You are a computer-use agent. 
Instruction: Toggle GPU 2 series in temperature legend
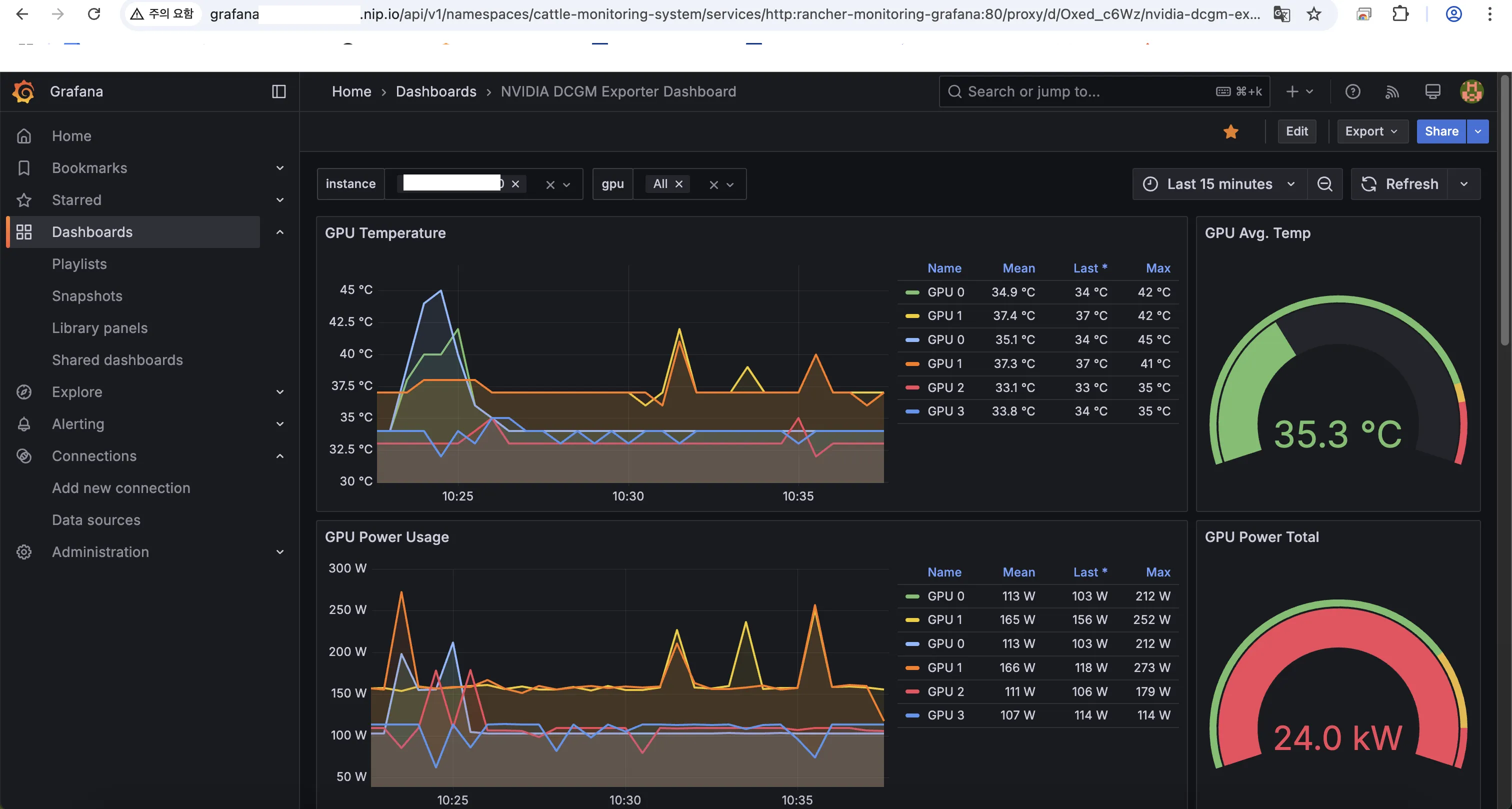pos(945,387)
